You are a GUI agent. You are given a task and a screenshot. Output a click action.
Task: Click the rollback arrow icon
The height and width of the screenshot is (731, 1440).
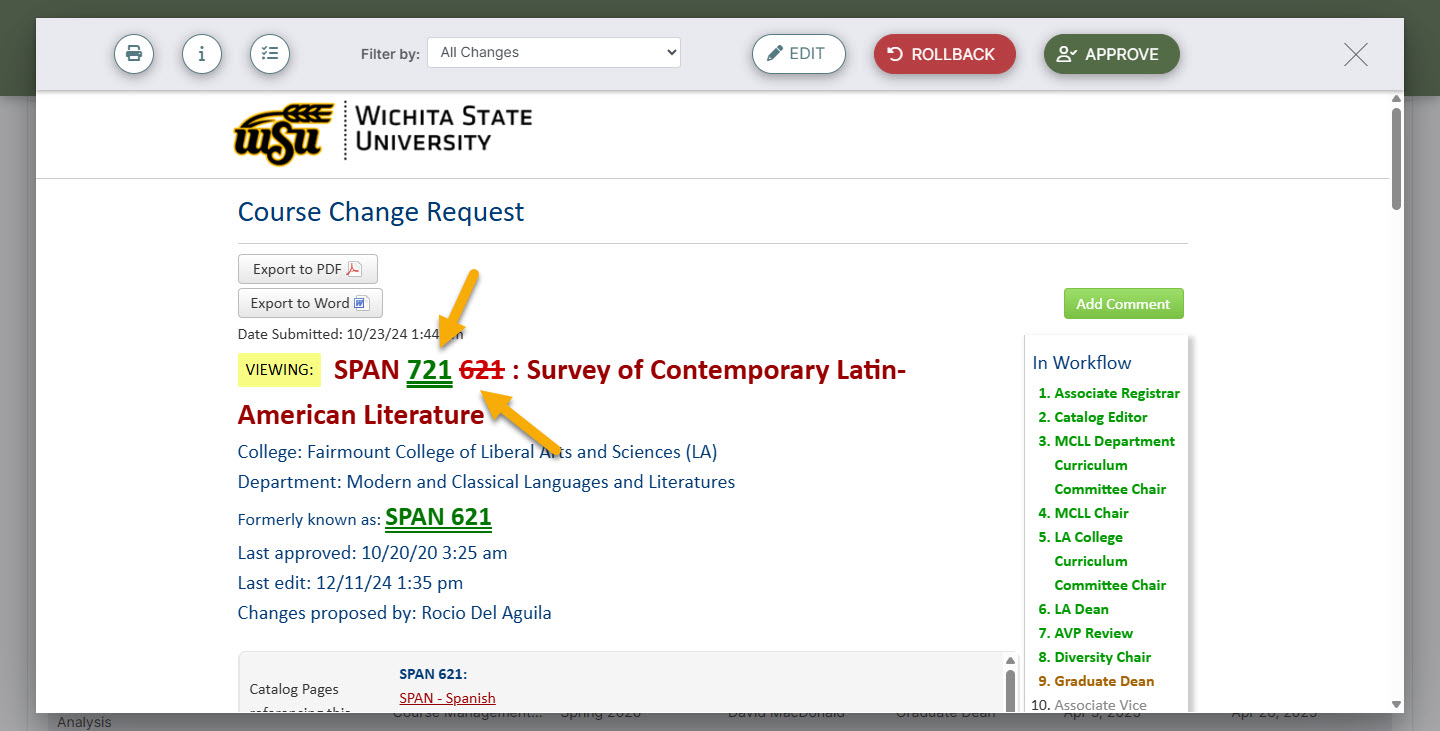tap(896, 54)
